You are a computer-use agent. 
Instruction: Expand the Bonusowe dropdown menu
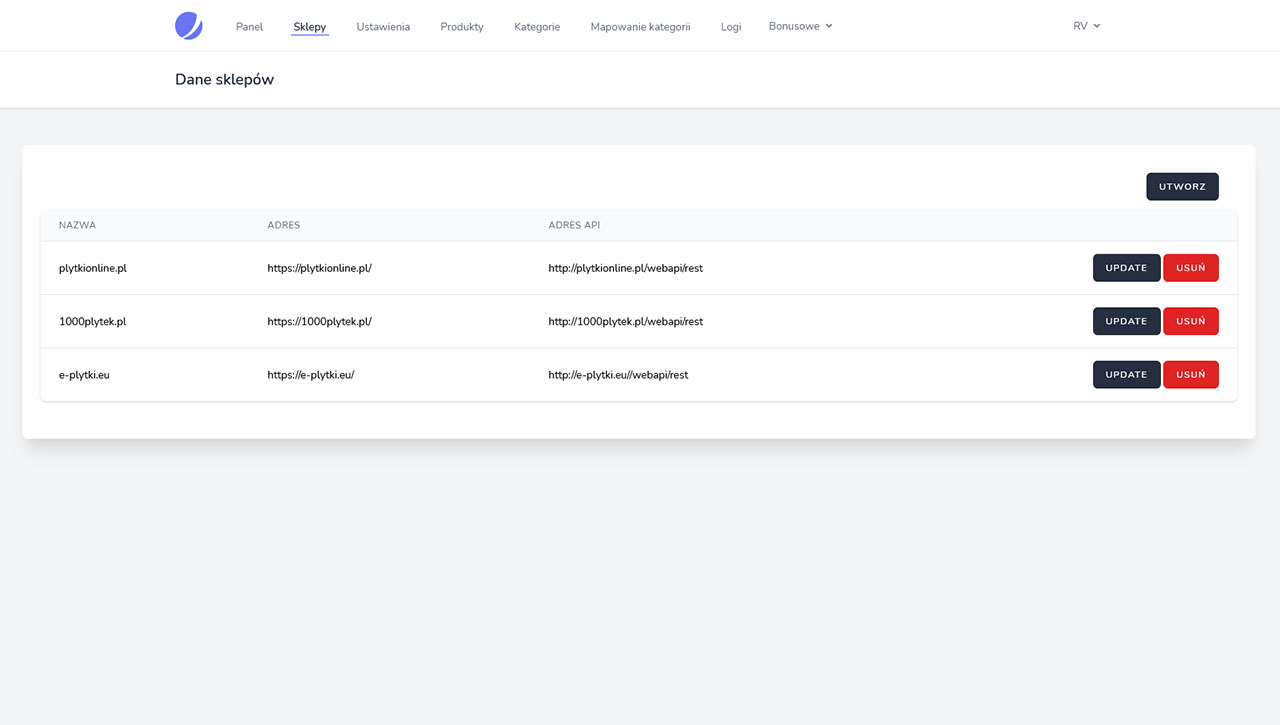(x=800, y=26)
